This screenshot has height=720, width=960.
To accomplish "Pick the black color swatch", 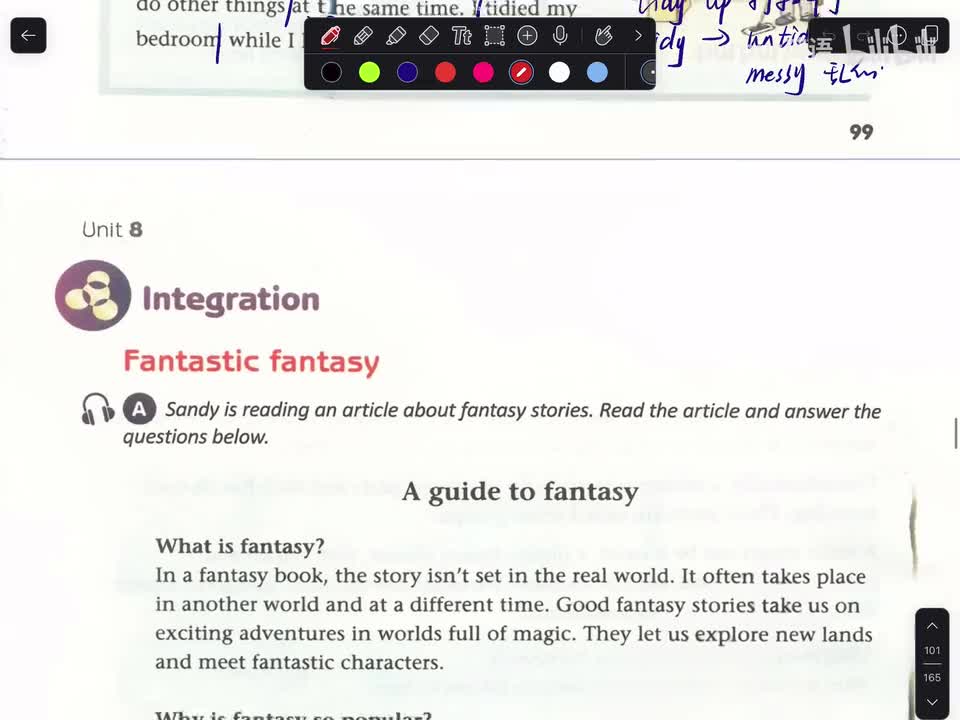I will pyautogui.click(x=331, y=73).
